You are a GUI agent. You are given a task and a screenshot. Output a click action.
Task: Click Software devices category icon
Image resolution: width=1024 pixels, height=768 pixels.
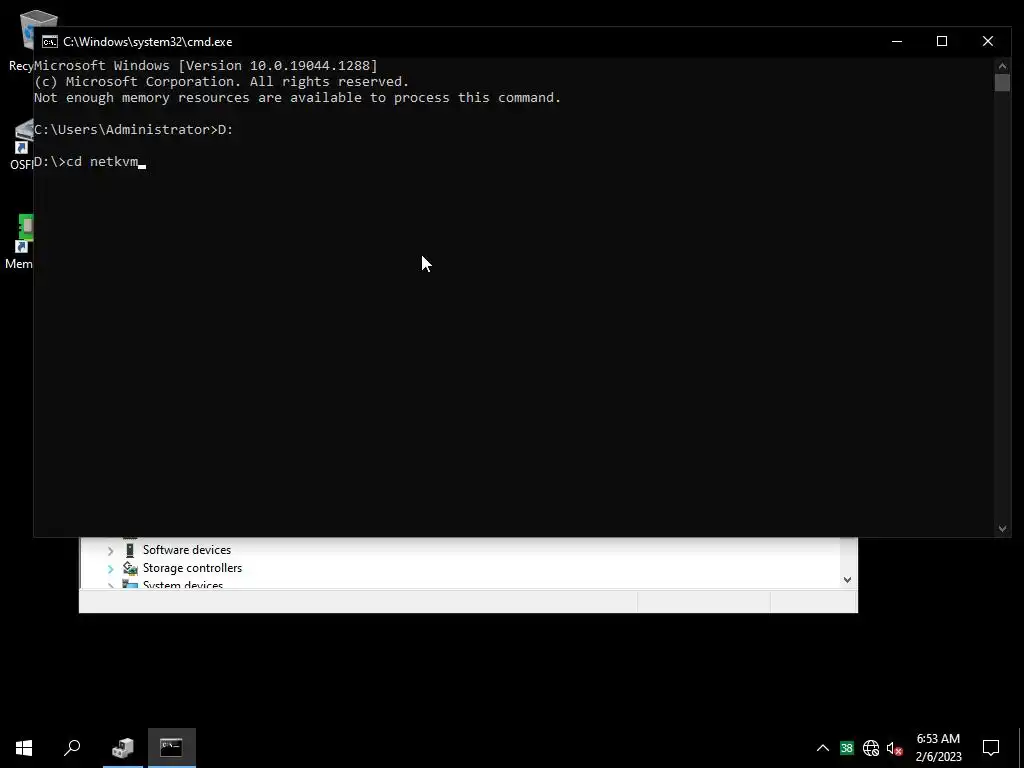[130, 550]
